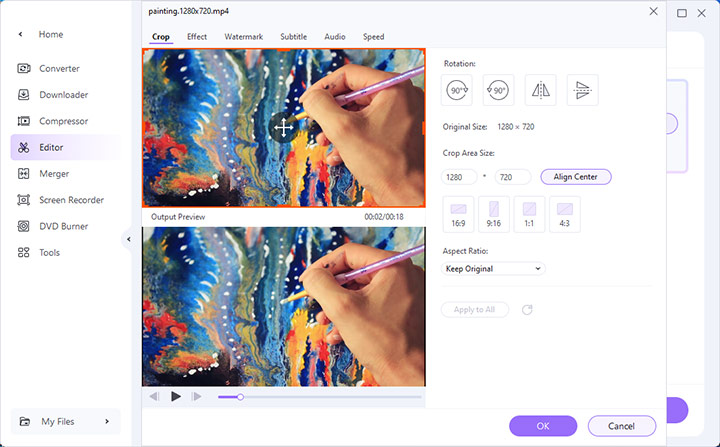This screenshot has height=447, width=720.
Task: Switch to the Speed tab
Action: pos(373,37)
